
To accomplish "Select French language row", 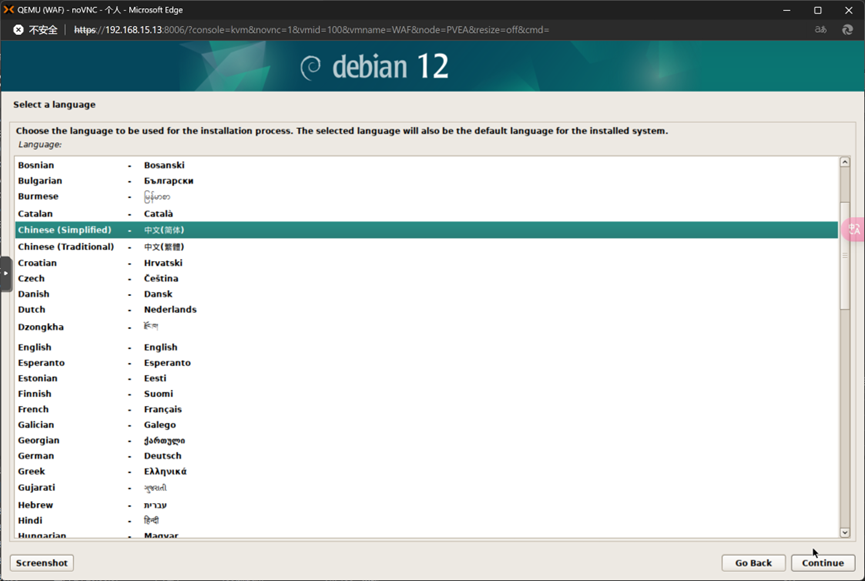I will coord(426,409).
